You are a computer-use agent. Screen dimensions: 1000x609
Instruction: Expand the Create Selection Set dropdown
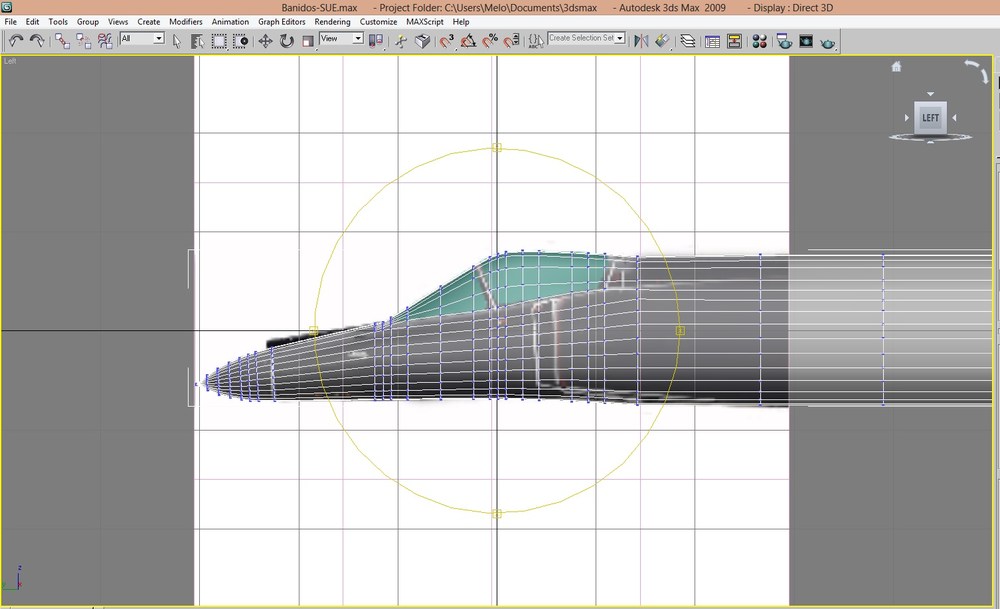coord(619,38)
